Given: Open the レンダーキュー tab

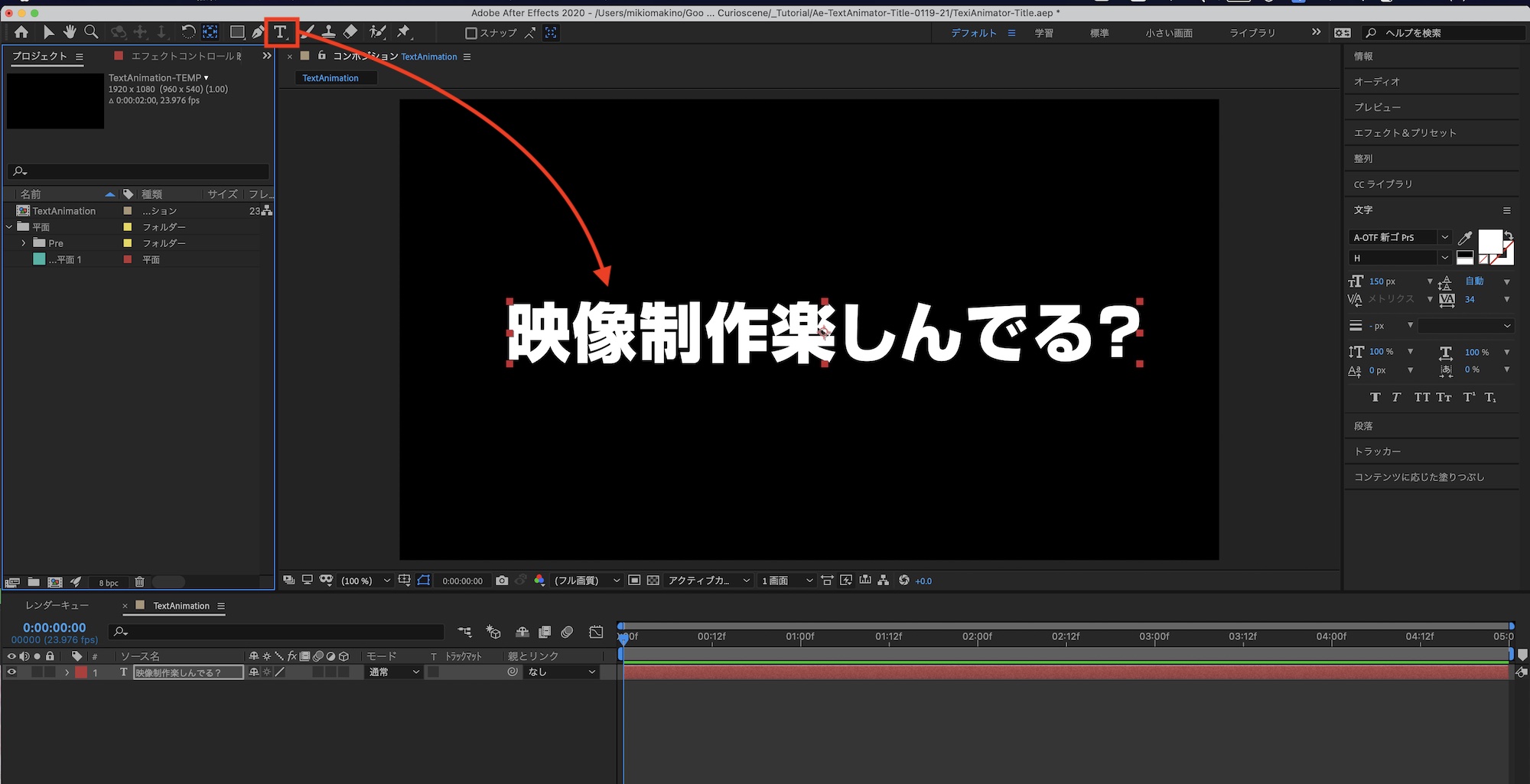Looking at the screenshot, I should [x=57, y=605].
